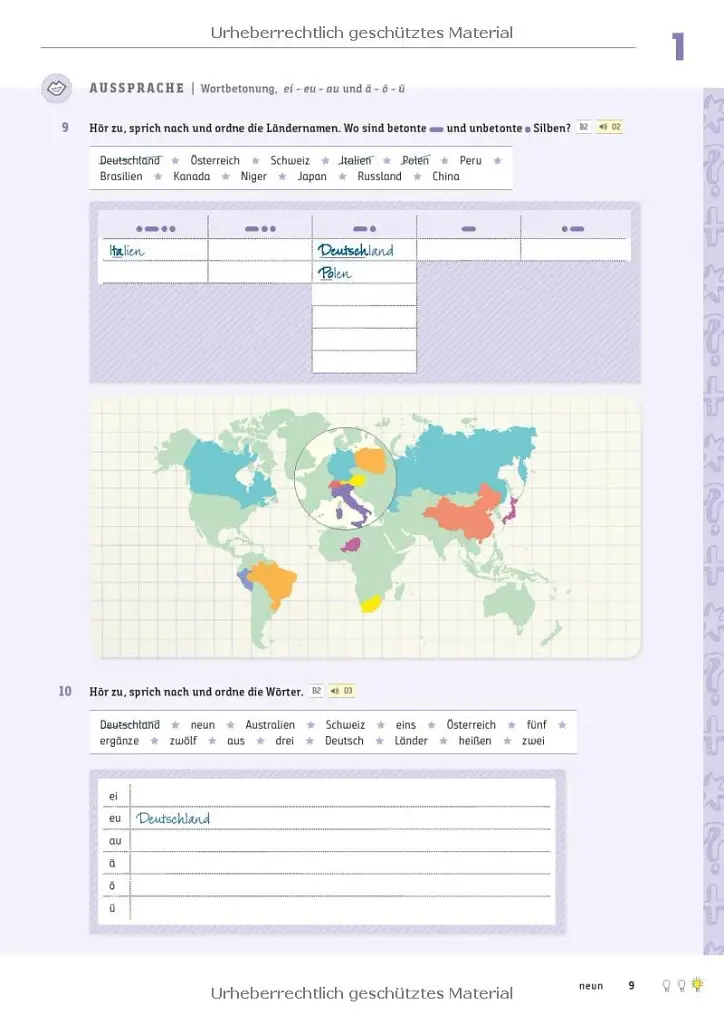Click the B2 label in exercise 10

(x=317, y=691)
